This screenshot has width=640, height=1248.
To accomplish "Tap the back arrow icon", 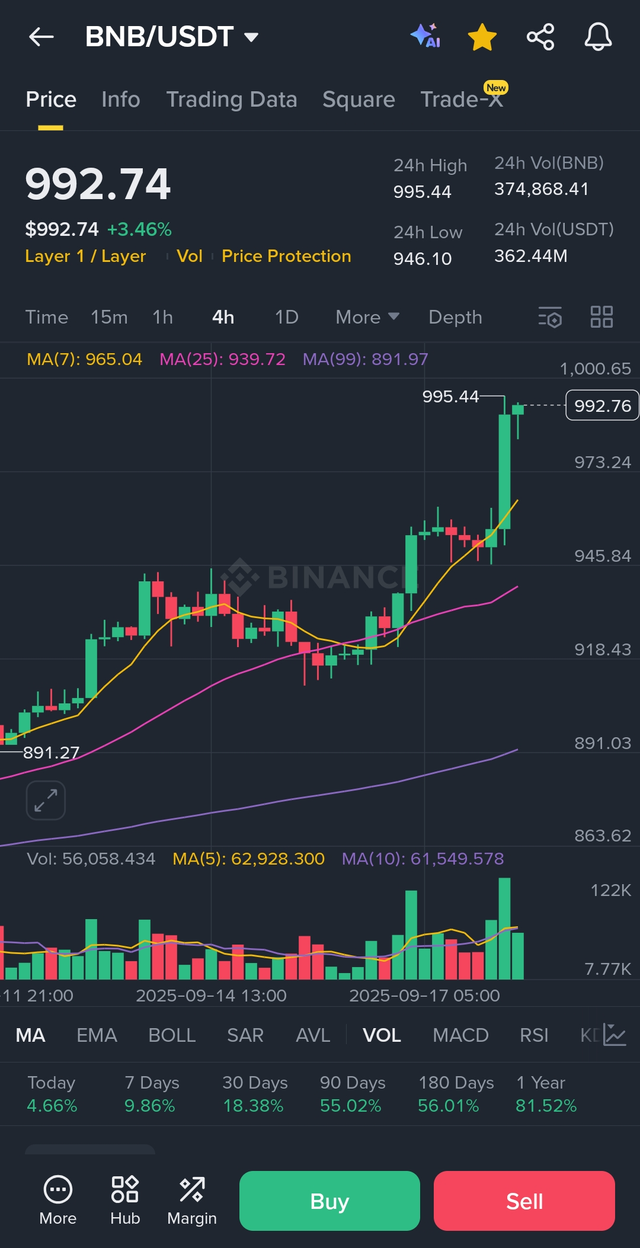I will [x=41, y=37].
